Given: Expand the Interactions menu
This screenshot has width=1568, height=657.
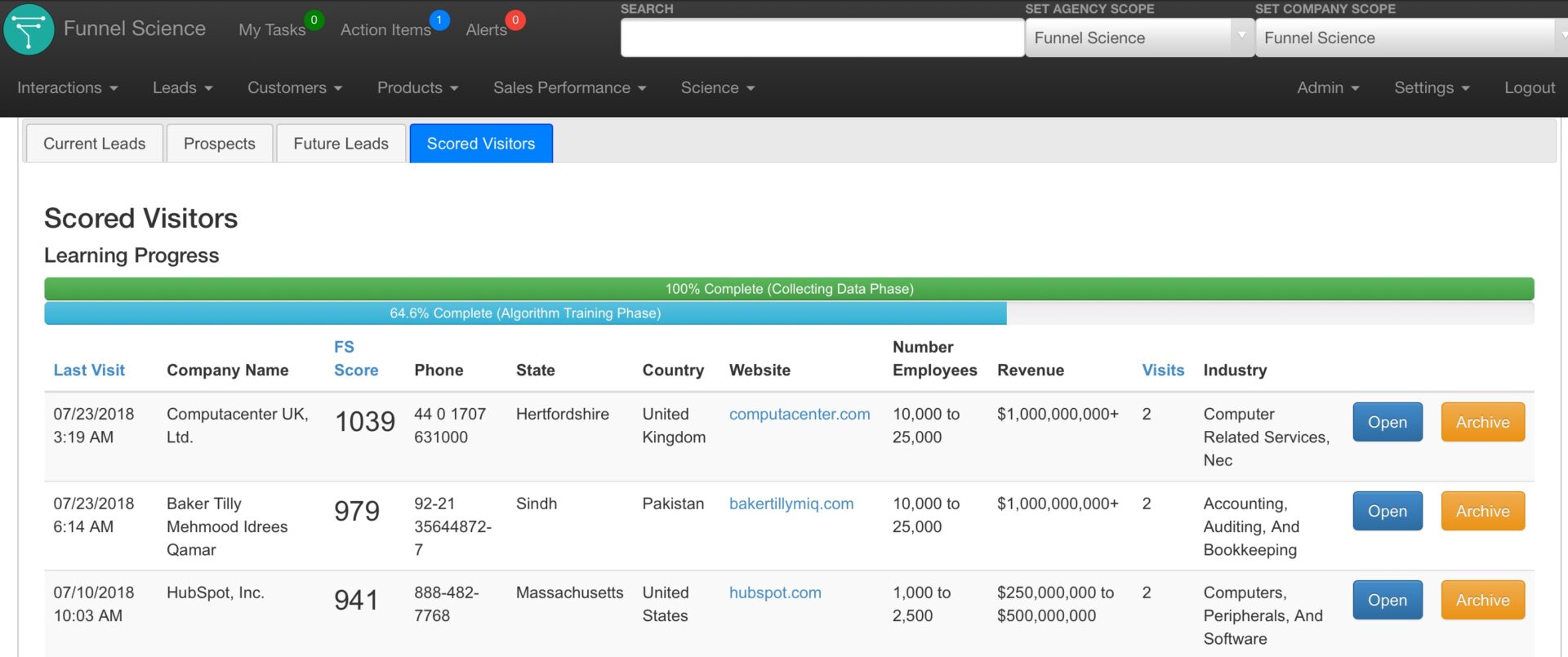Looking at the screenshot, I should [x=68, y=87].
